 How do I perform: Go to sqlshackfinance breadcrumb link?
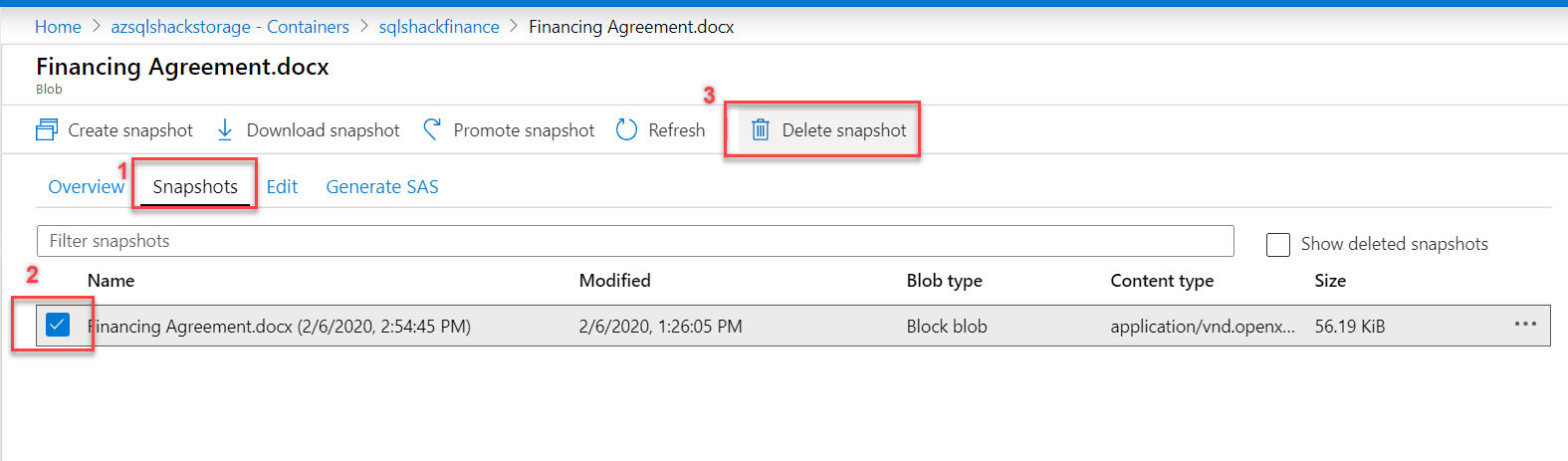tap(439, 27)
